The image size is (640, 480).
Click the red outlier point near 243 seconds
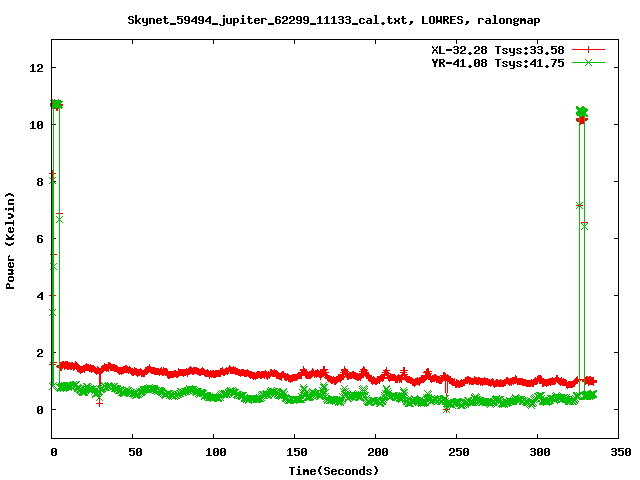point(446,410)
